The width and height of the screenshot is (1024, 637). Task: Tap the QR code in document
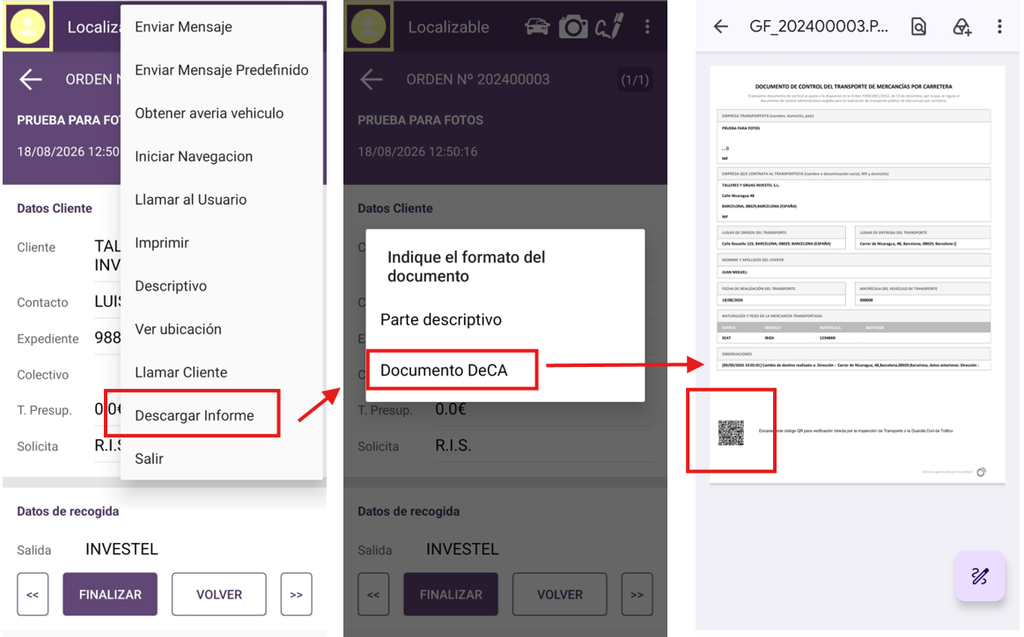731,433
